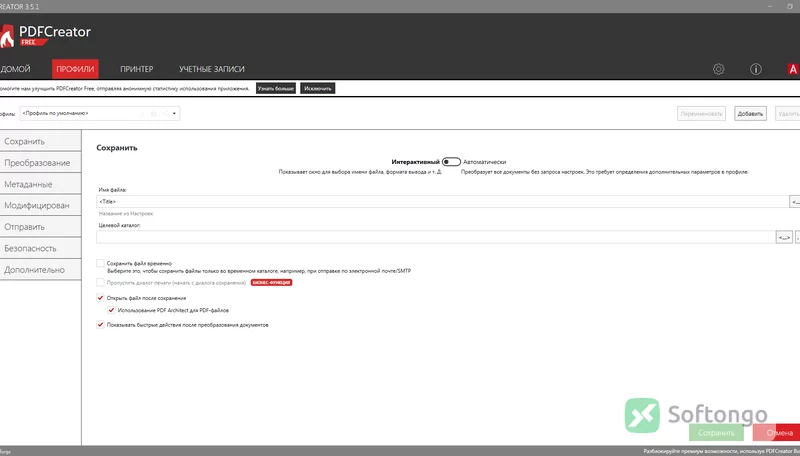Open the Отправить settings section
Image resolution: width=800 pixels, height=456 pixels.
40,227
